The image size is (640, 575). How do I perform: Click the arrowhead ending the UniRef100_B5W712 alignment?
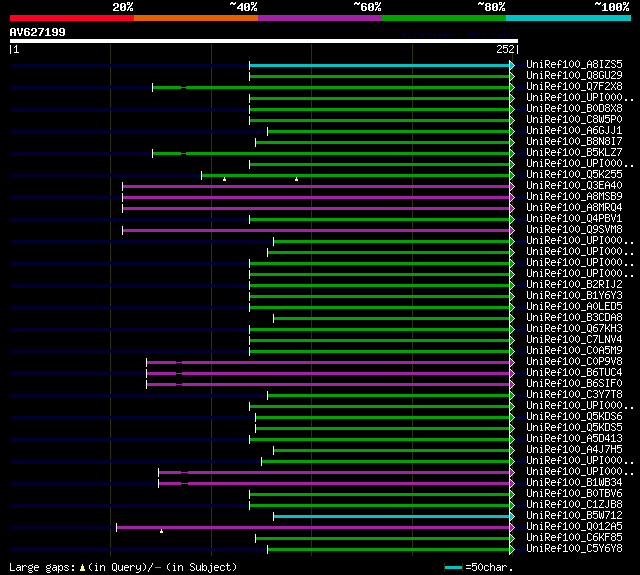click(512, 517)
